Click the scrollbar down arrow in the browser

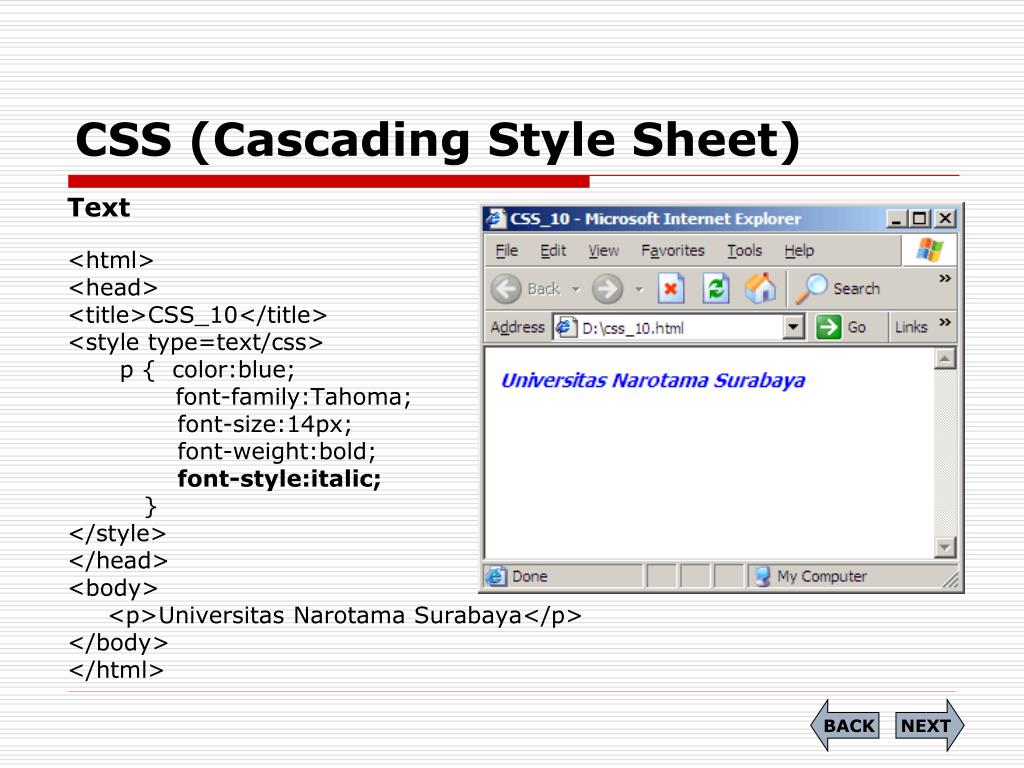(945, 547)
